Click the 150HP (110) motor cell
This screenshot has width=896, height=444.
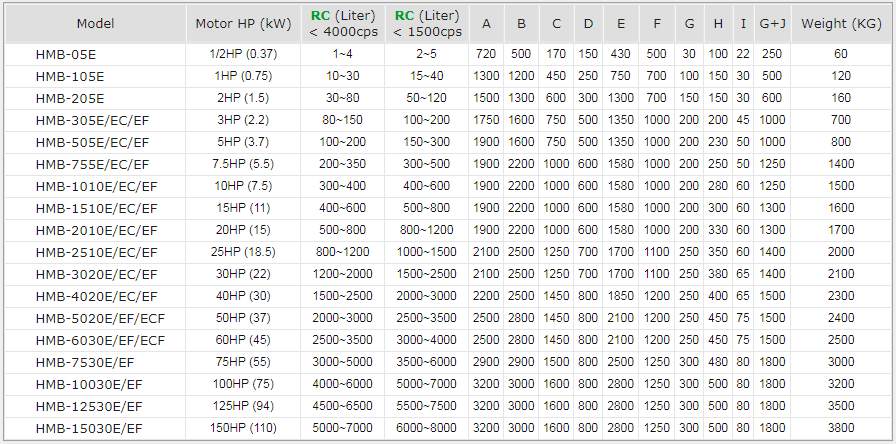click(245, 428)
